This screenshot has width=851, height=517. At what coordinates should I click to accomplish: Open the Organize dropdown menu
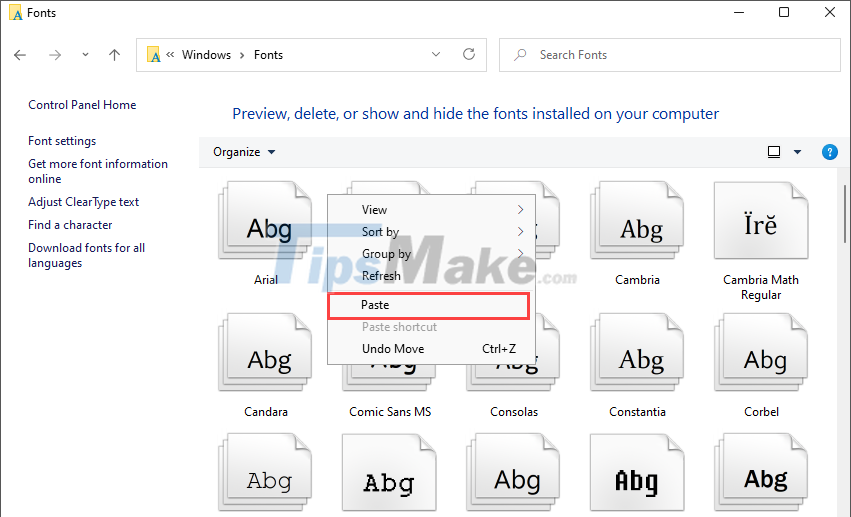(x=244, y=152)
